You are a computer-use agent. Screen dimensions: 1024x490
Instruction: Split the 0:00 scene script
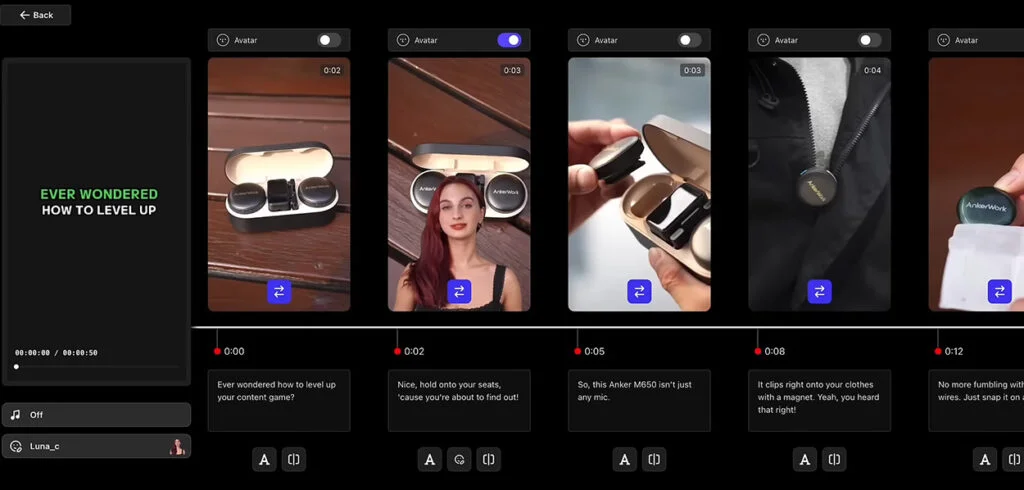pos(294,459)
